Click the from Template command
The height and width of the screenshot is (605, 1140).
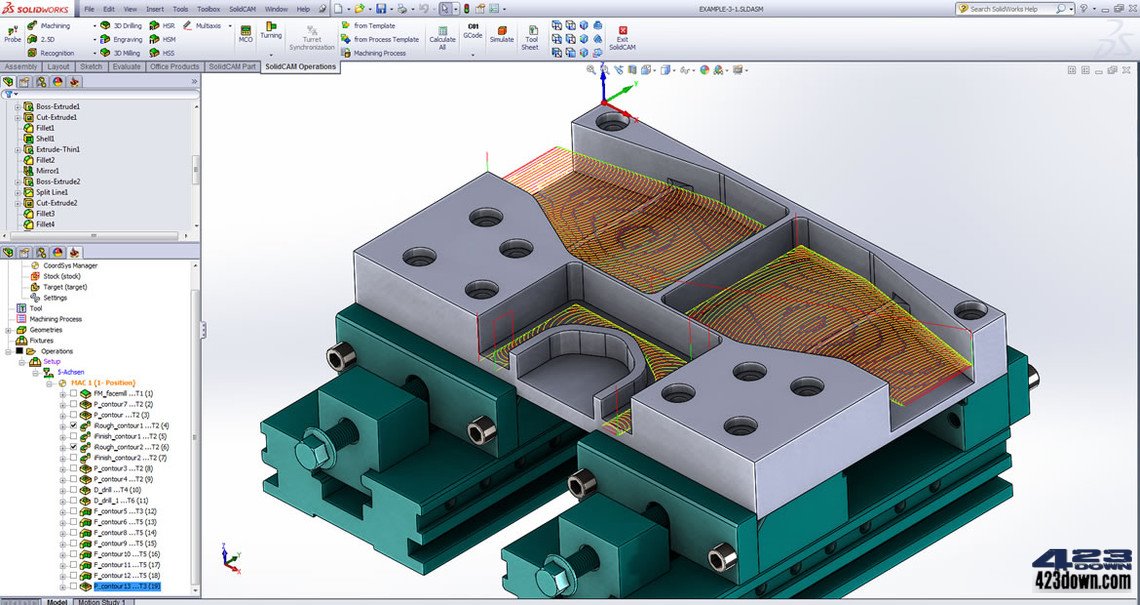coord(375,25)
